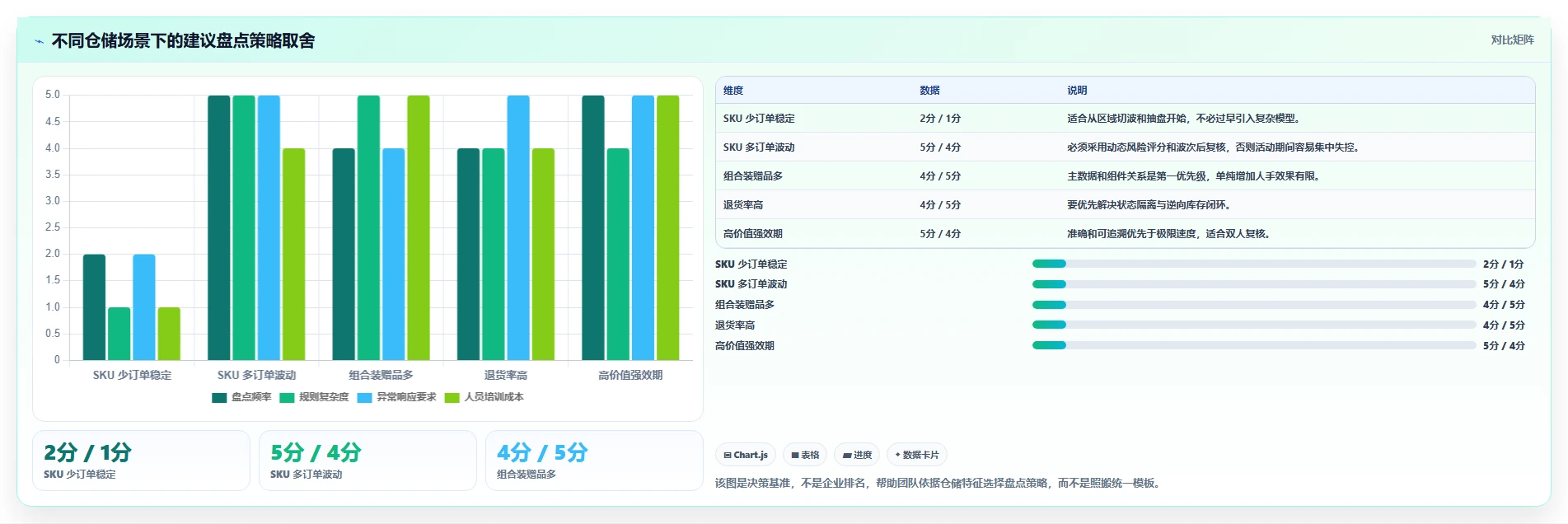The image size is (1568, 524).
Task: Toggle the 规则复杂度 legend item
Action: 315,397
